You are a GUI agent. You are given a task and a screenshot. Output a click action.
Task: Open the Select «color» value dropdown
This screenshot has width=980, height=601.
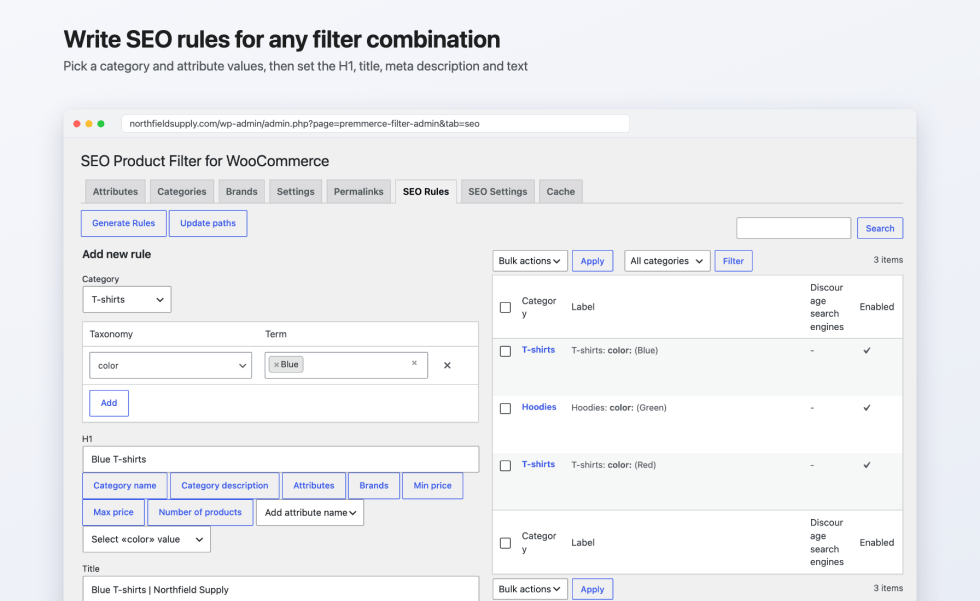[147, 539]
